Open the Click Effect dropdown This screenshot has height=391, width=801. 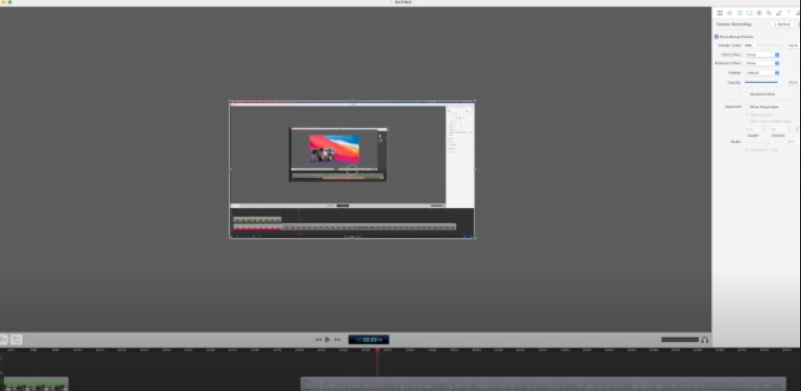[x=762, y=55]
